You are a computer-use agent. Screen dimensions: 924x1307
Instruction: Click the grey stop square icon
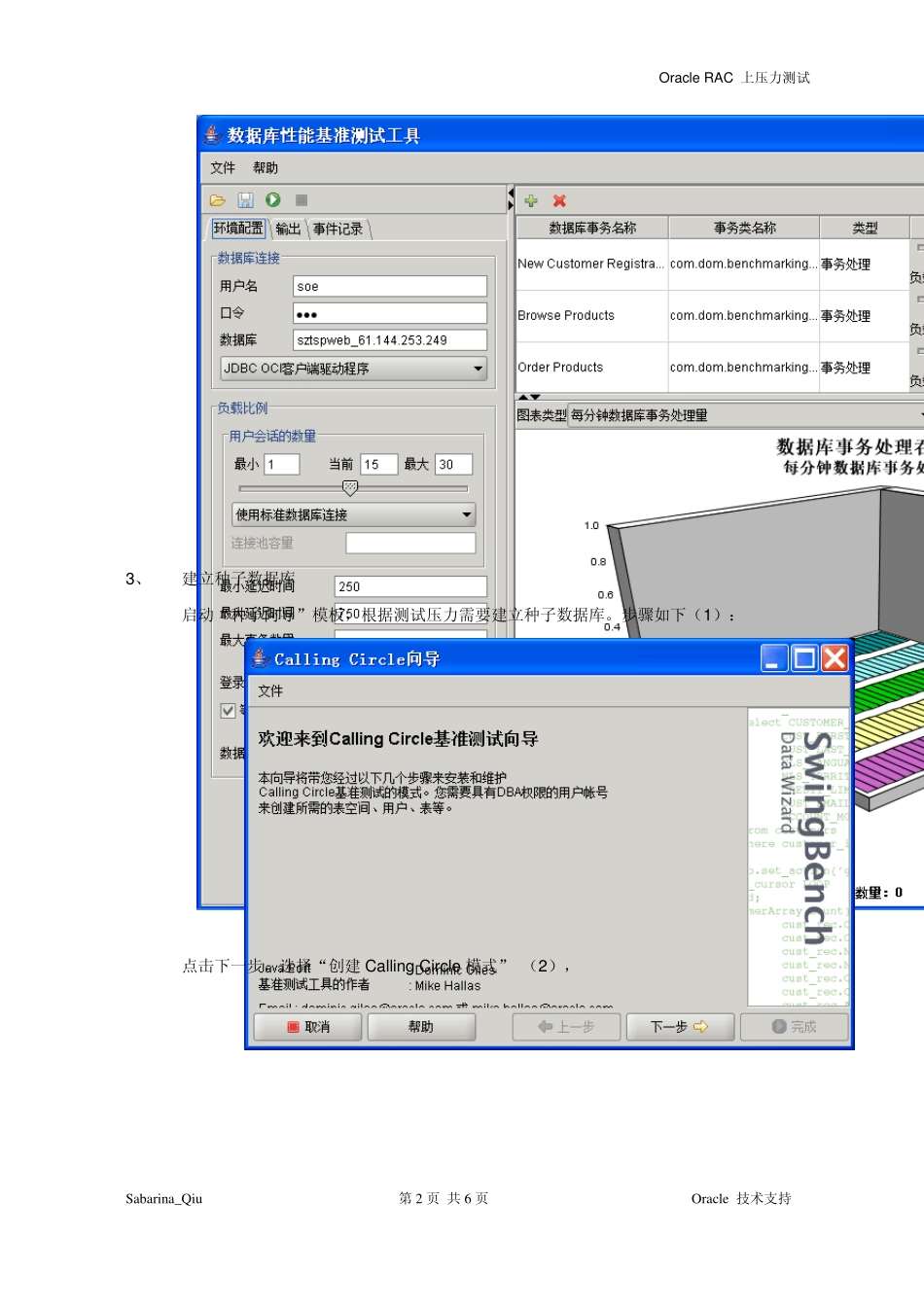click(302, 200)
